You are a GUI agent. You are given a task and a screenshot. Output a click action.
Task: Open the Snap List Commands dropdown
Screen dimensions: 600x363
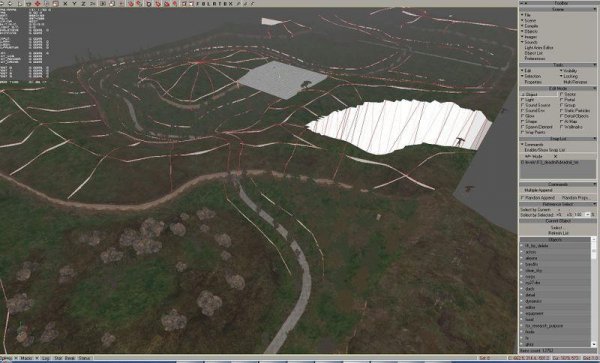[532, 145]
